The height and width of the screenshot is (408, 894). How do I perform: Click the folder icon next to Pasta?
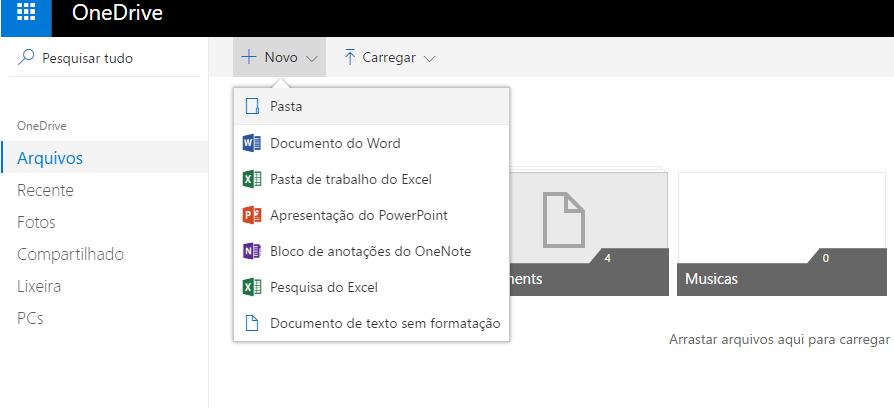pyautogui.click(x=252, y=107)
